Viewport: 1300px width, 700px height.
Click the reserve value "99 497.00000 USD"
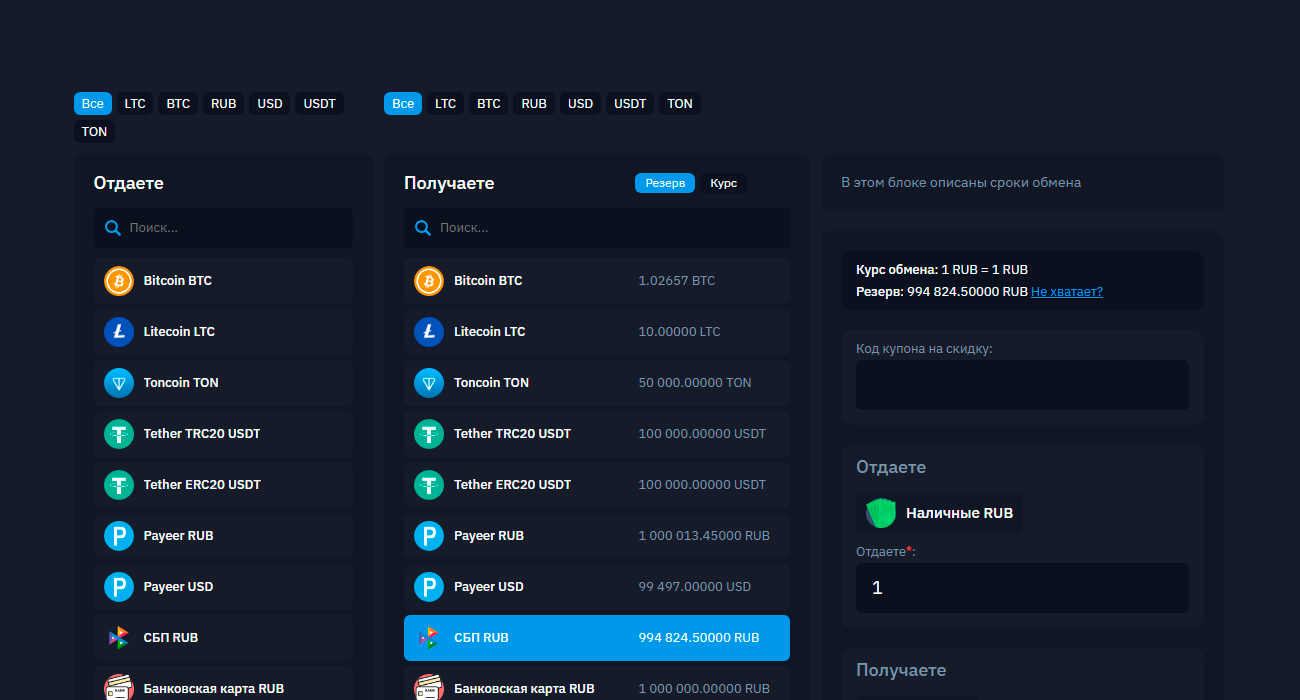pyautogui.click(x=695, y=587)
